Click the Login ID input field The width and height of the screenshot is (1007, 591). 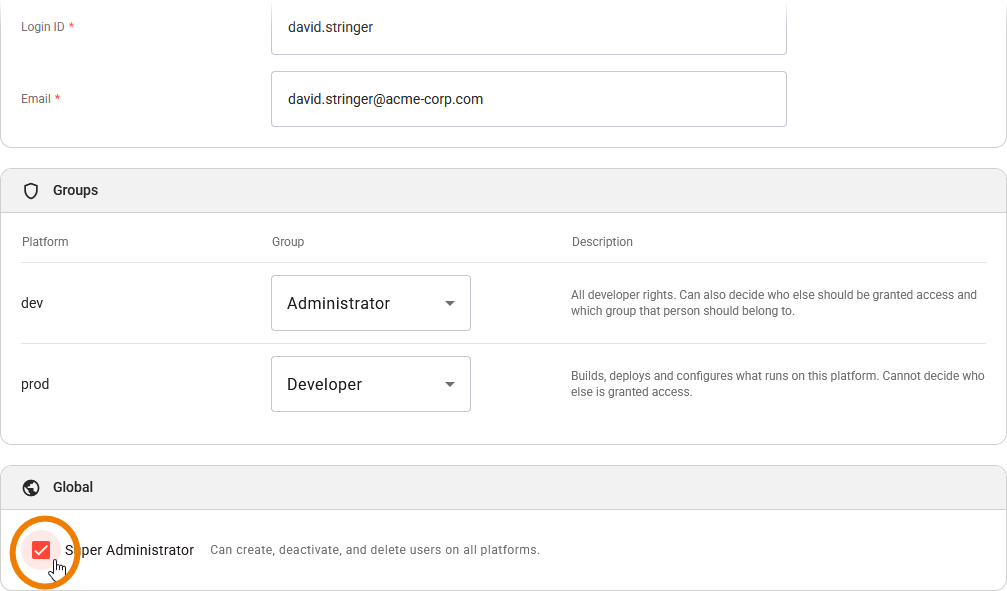pos(529,28)
